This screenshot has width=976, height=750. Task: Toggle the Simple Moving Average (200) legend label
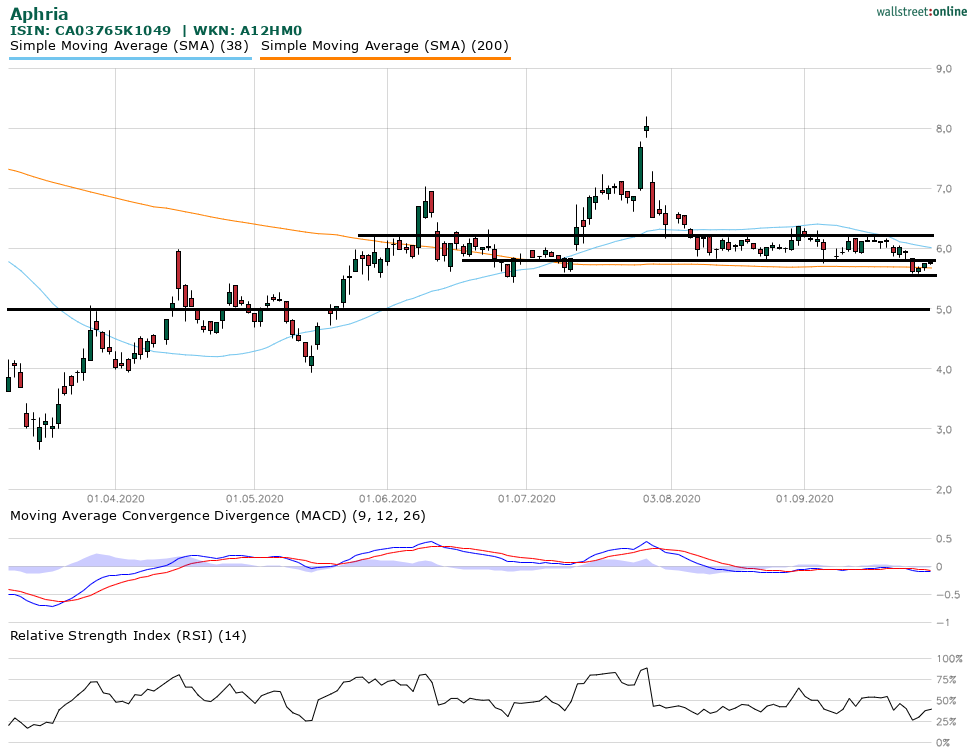coord(385,46)
